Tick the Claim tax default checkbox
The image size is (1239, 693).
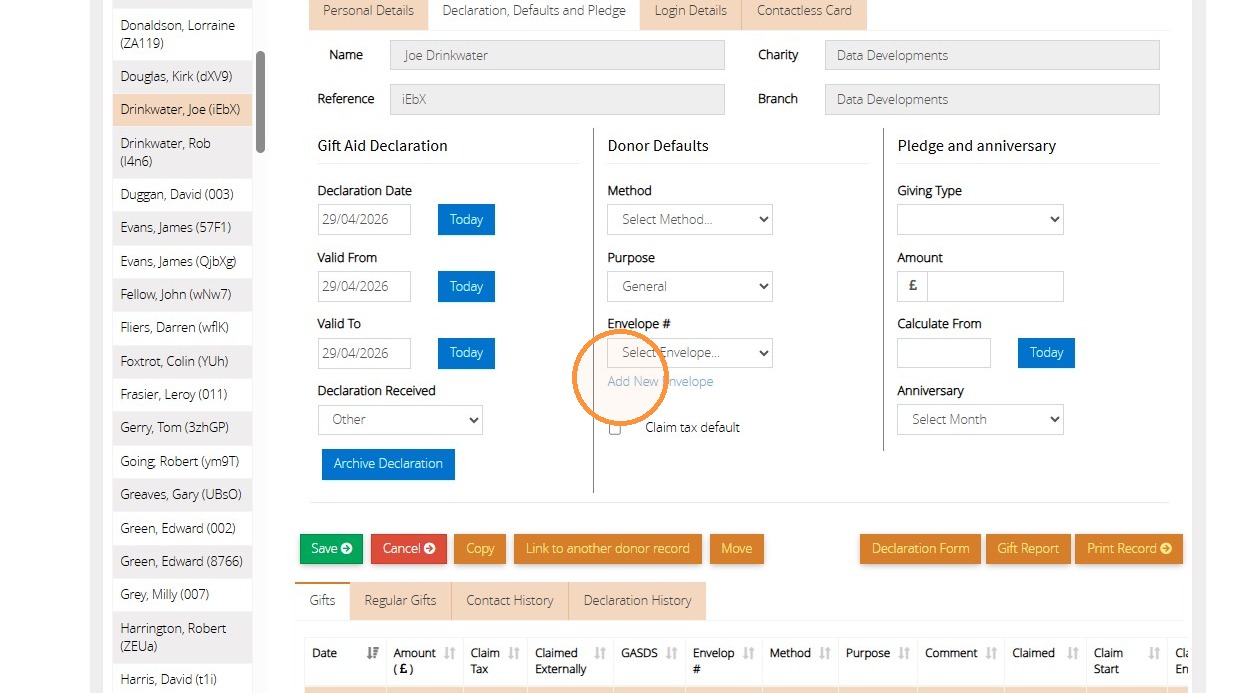coord(615,428)
